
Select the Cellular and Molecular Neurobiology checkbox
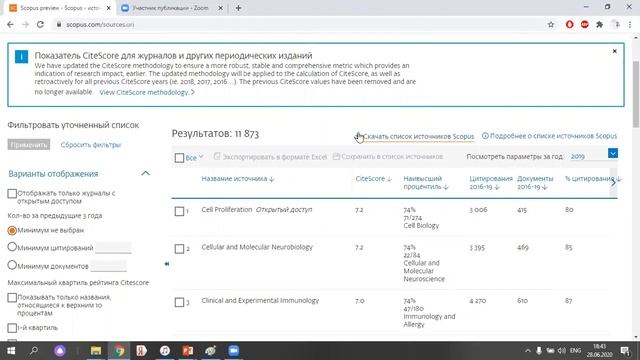tap(179, 249)
